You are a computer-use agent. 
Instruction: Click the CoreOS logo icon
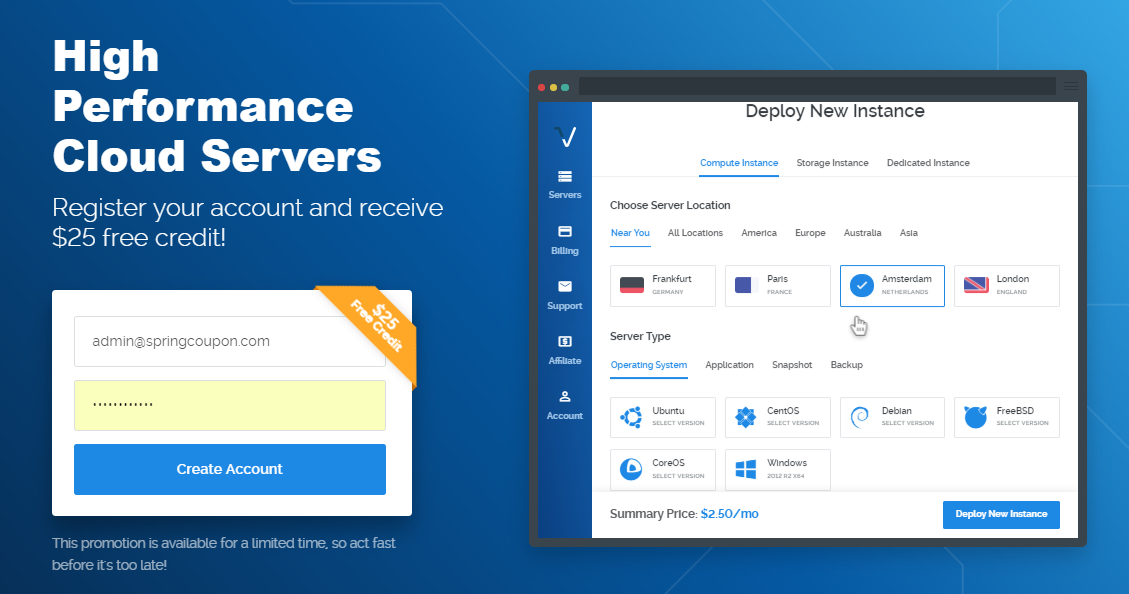(x=631, y=469)
